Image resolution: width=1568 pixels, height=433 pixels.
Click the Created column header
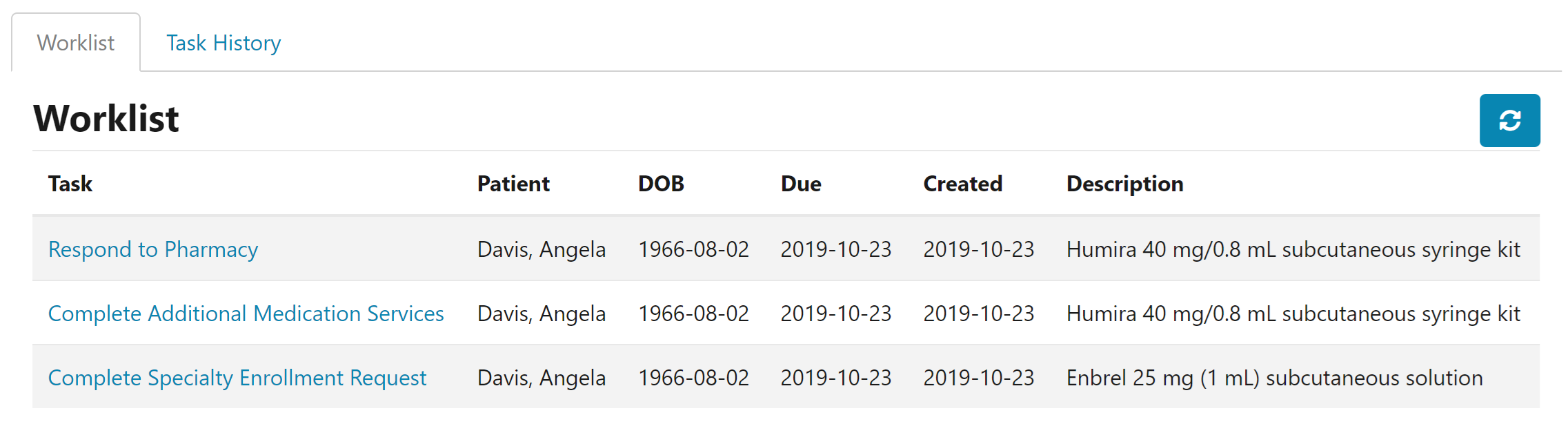tap(962, 184)
